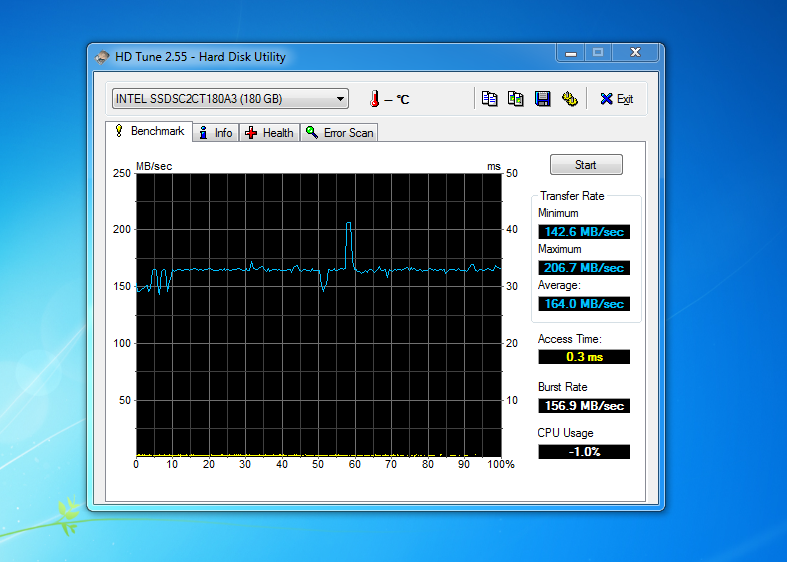Click the temperature reading – °C
The height and width of the screenshot is (562, 787).
397,99
